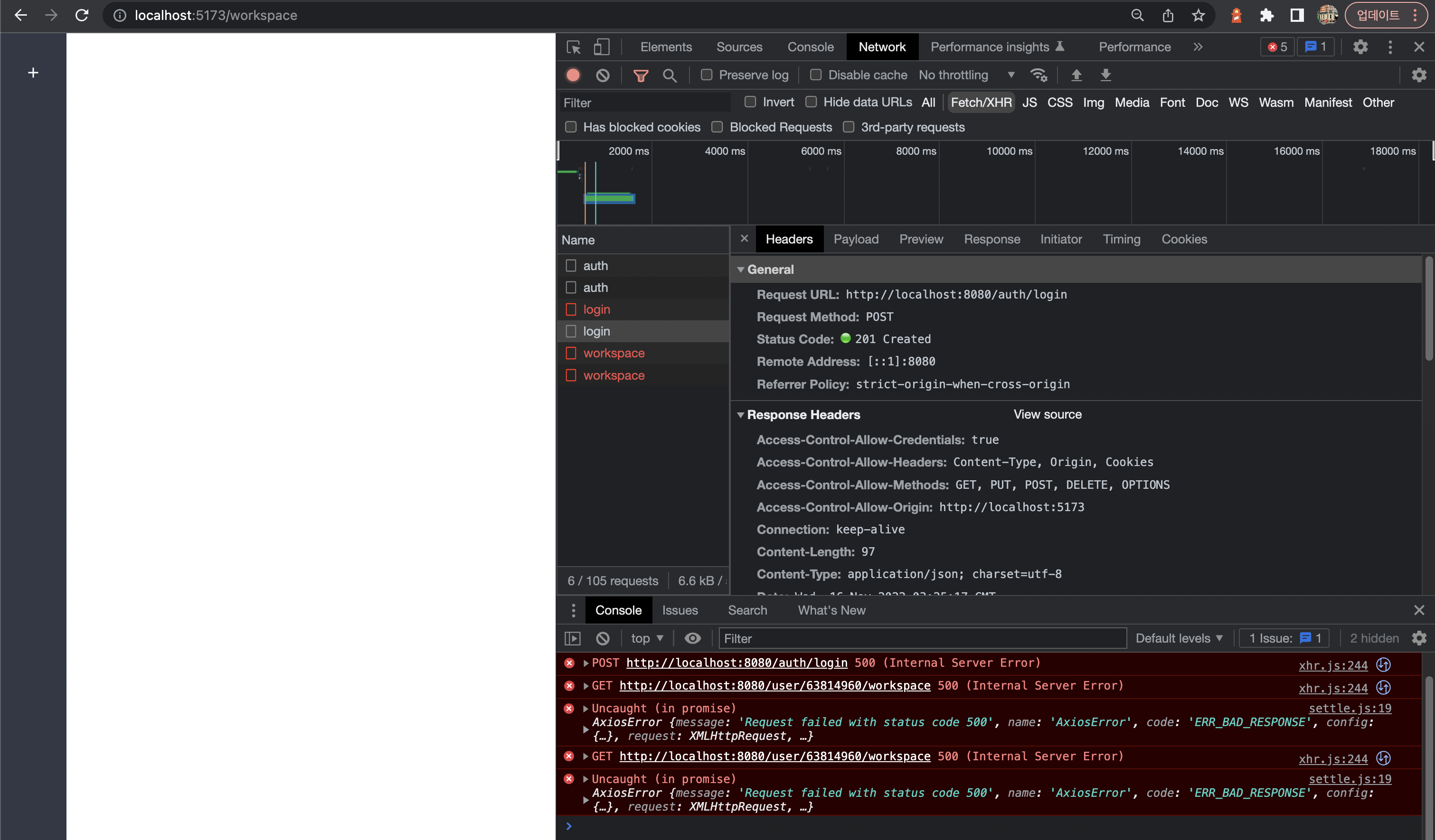
Task: Toggle the device toolbar icon
Action: [x=601, y=47]
